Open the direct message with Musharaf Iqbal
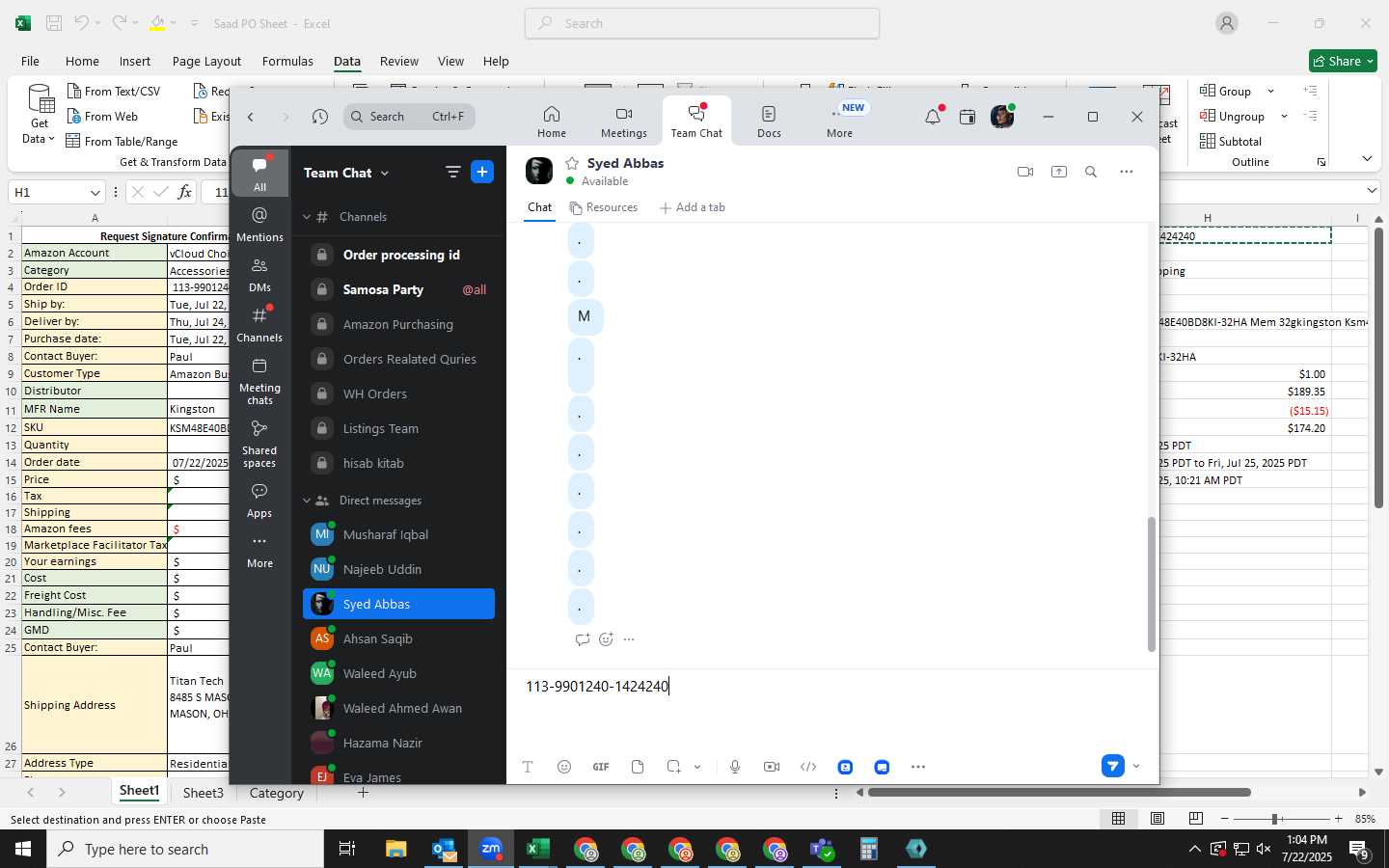This screenshot has height=868, width=1389. (398, 534)
